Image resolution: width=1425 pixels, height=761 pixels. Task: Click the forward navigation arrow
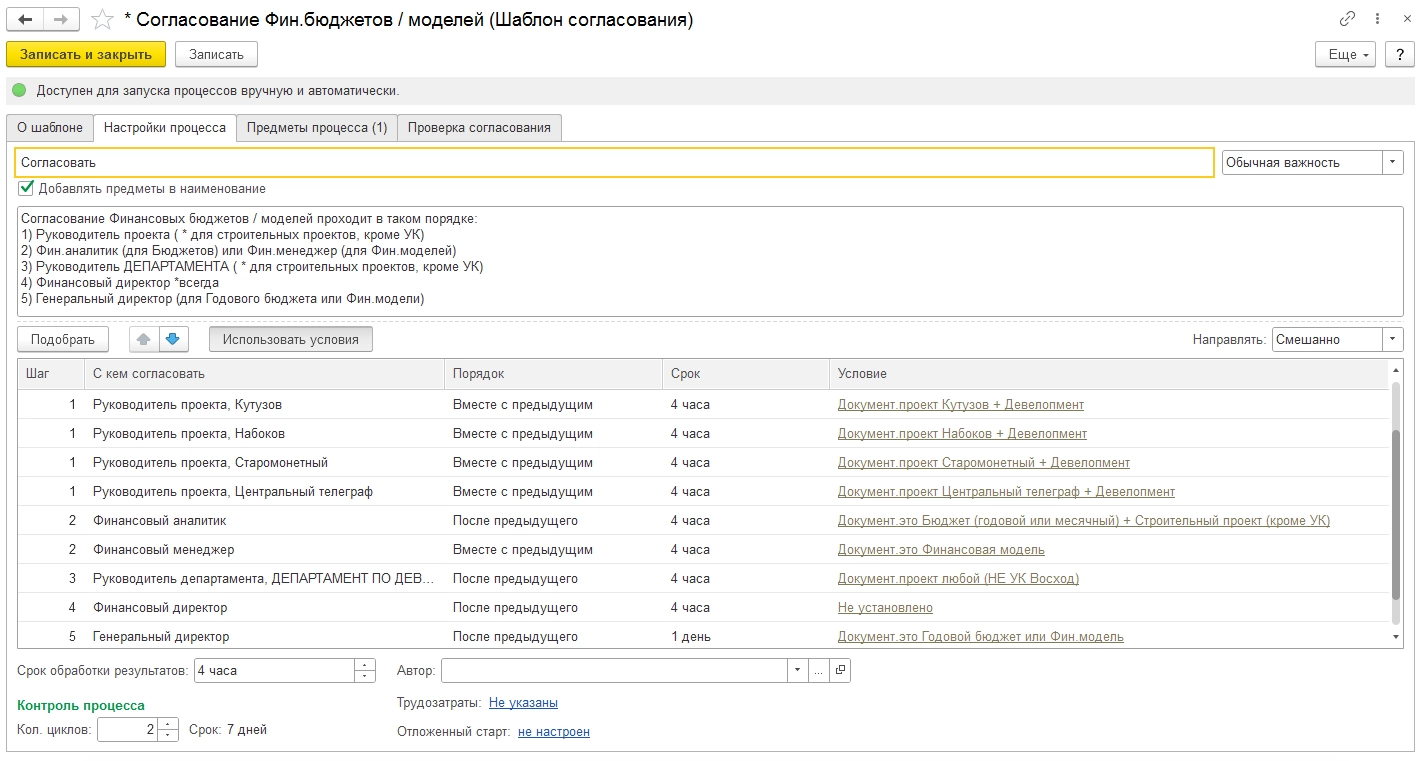click(x=62, y=19)
